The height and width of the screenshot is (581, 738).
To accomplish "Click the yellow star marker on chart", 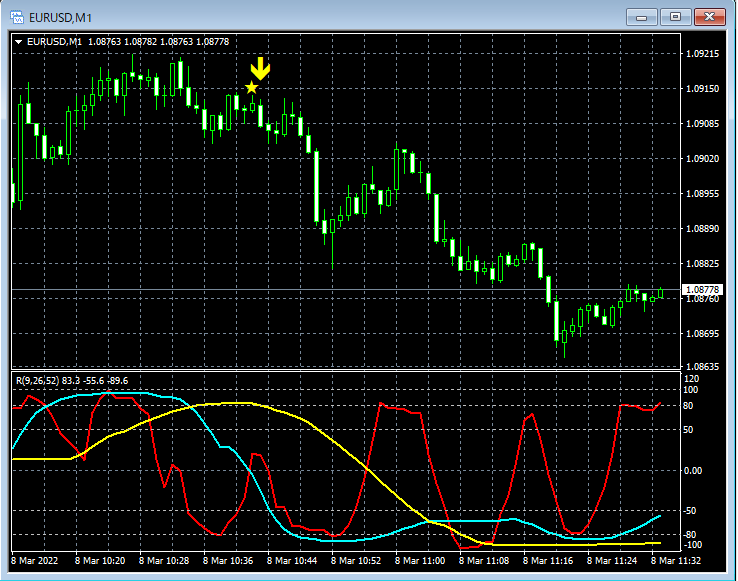I will (252, 88).
